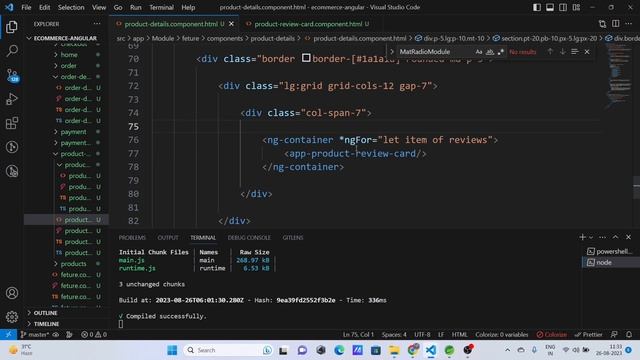Select the powershell terminal instance
The height and width of the screenshot is (360, 640).
point(610,251)
